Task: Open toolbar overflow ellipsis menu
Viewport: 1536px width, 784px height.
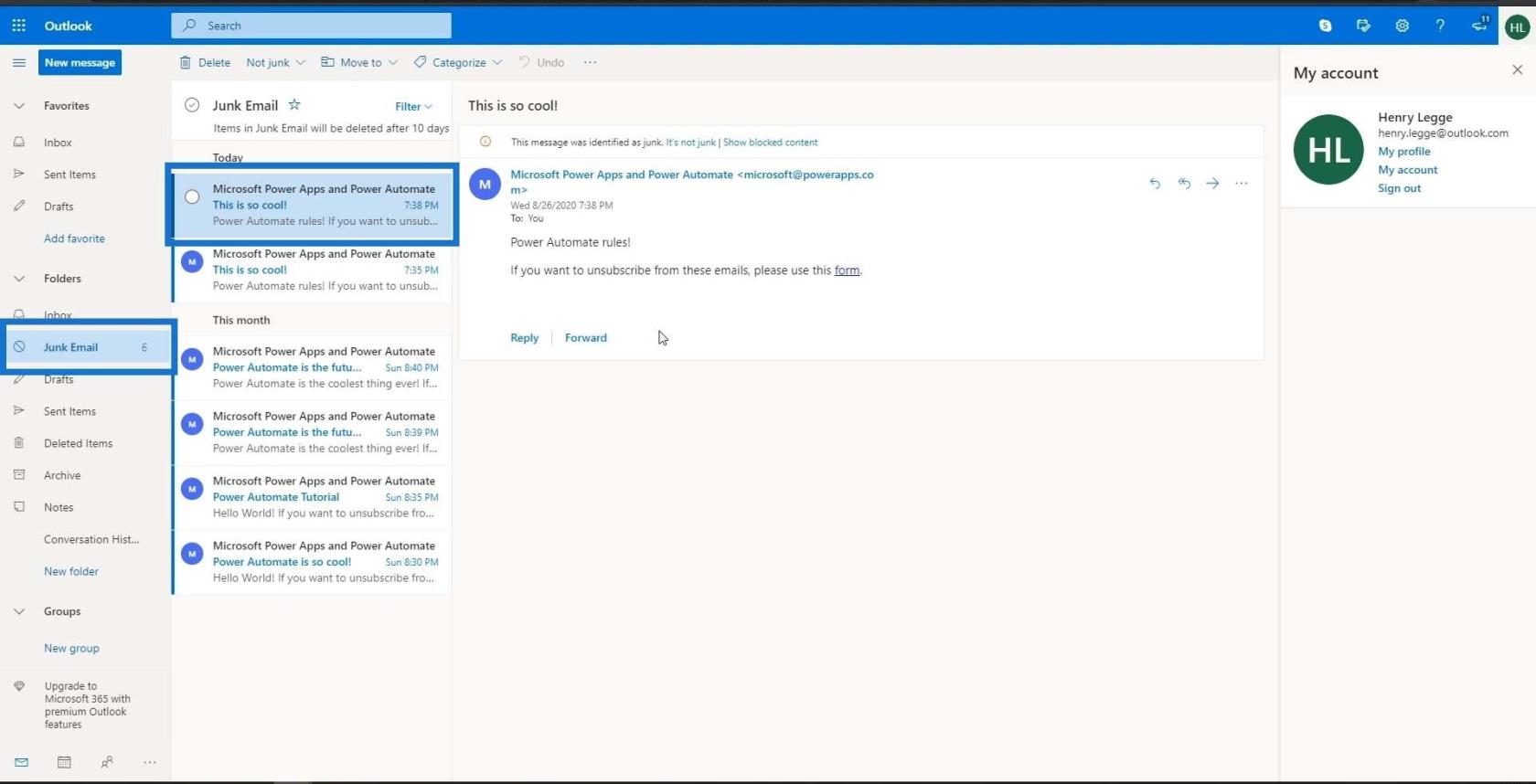Action: pyautogui.click(x=590, y=62)
